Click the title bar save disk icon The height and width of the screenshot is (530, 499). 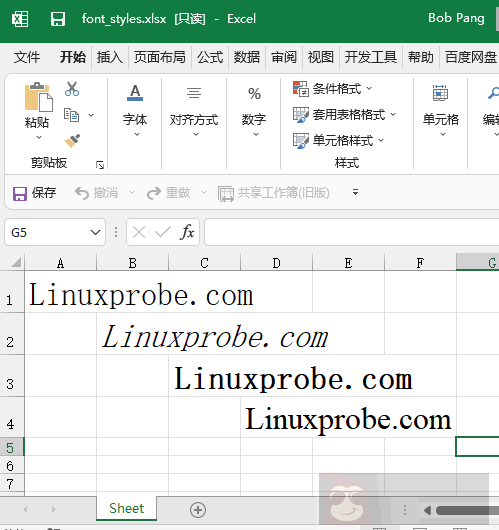(58, 19)
